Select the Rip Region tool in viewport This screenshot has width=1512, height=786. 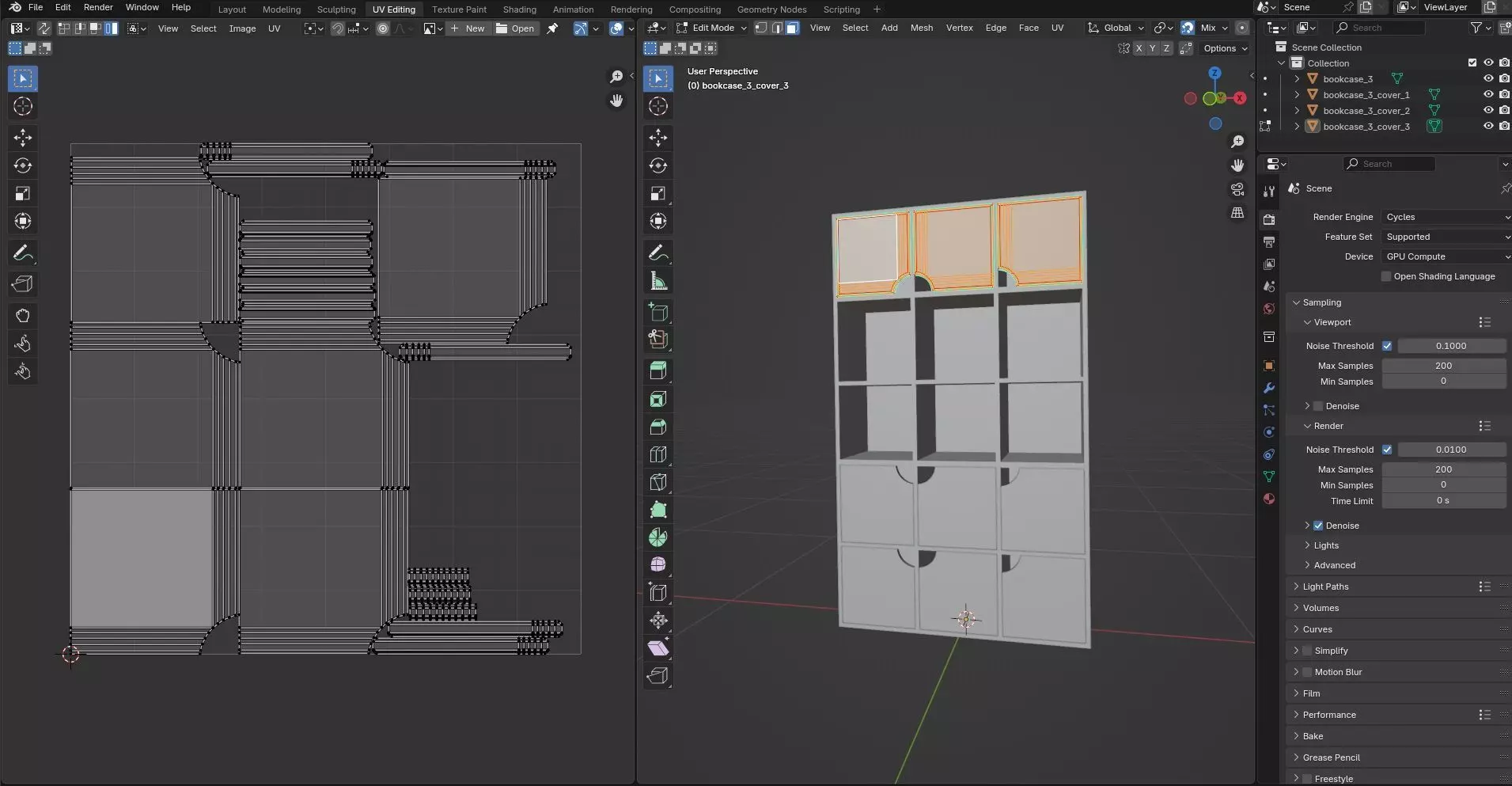click(x=658, y=675)
